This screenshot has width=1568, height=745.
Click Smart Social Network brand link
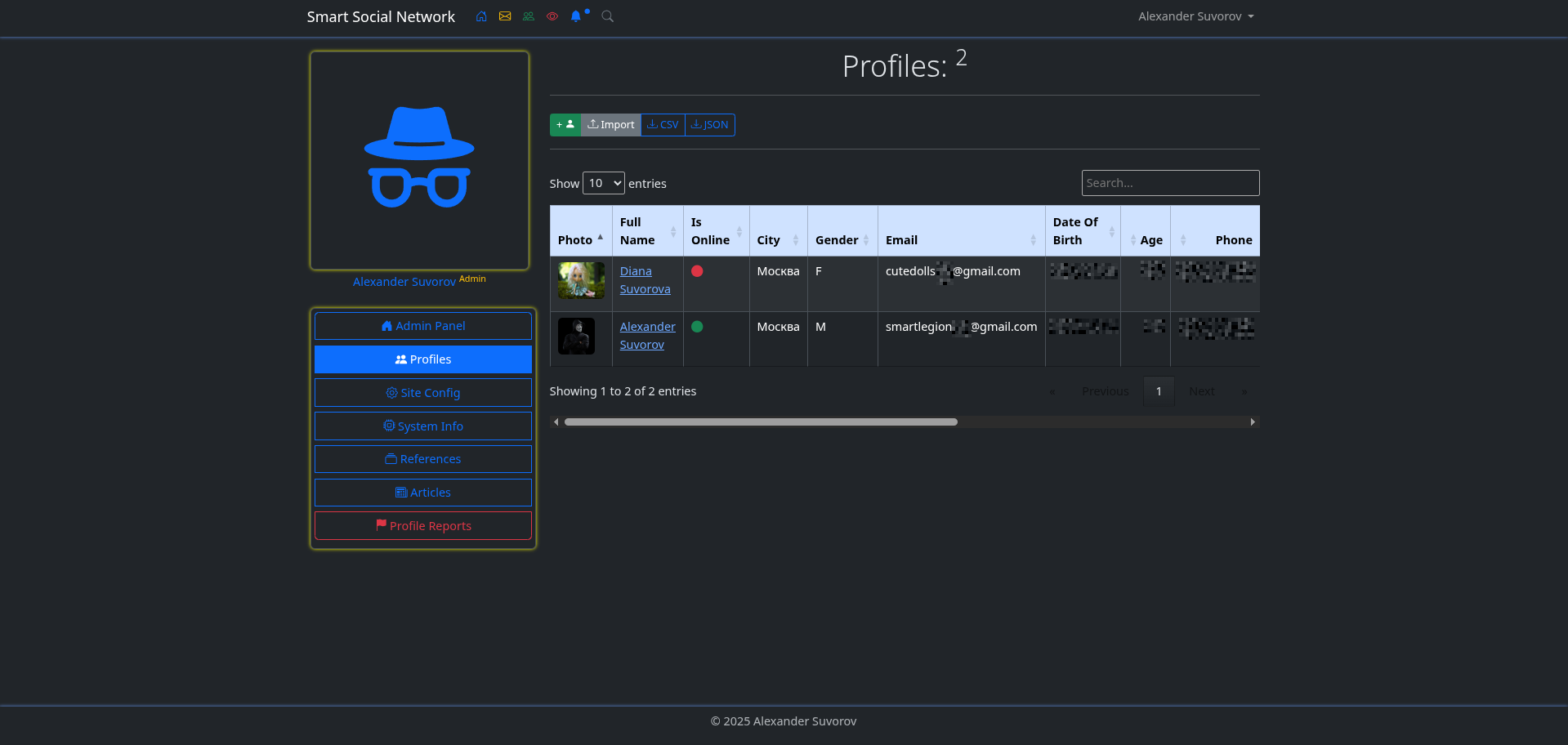coord(381,16)
